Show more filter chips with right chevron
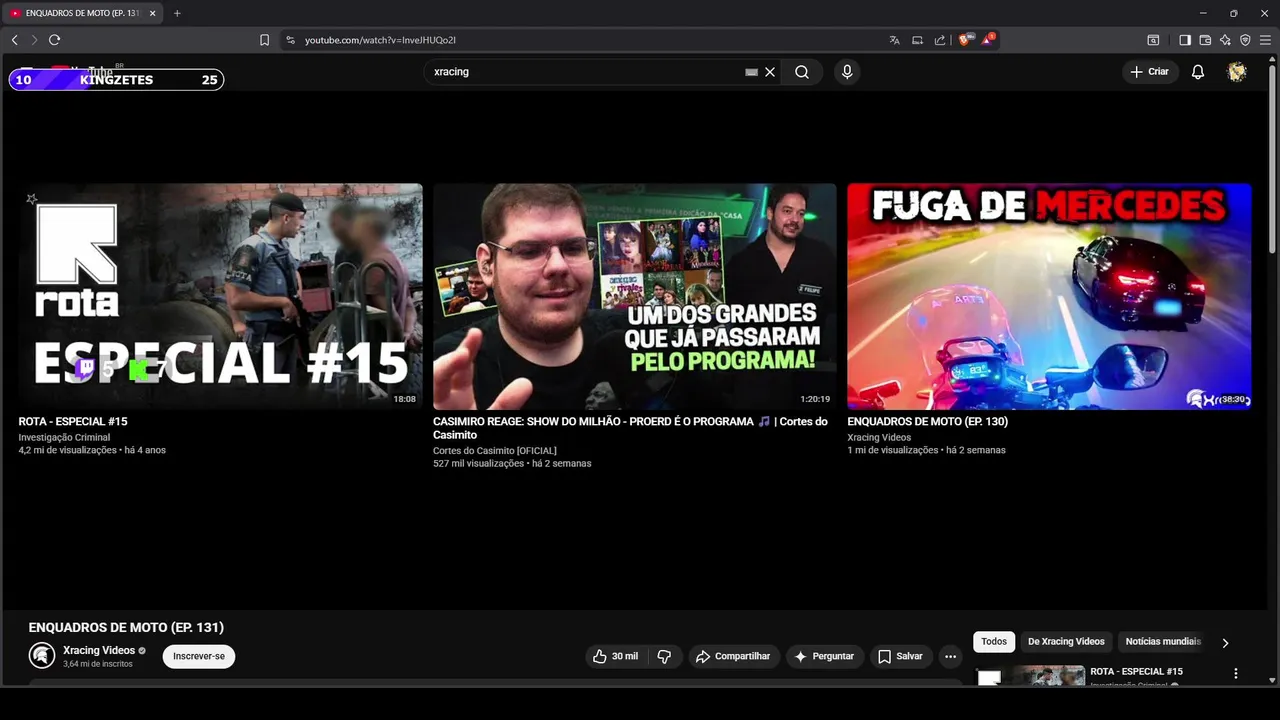The image size is (1280, 720). coord(1225,643)
